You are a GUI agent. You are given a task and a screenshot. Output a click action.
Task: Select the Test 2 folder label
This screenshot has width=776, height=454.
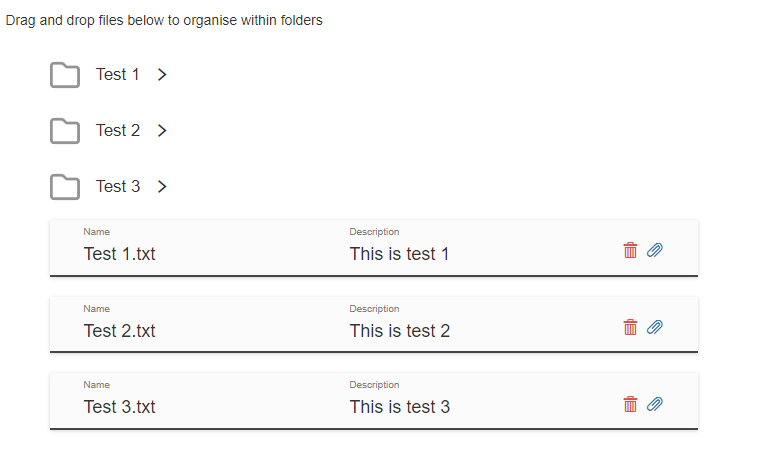coord(118,131)
